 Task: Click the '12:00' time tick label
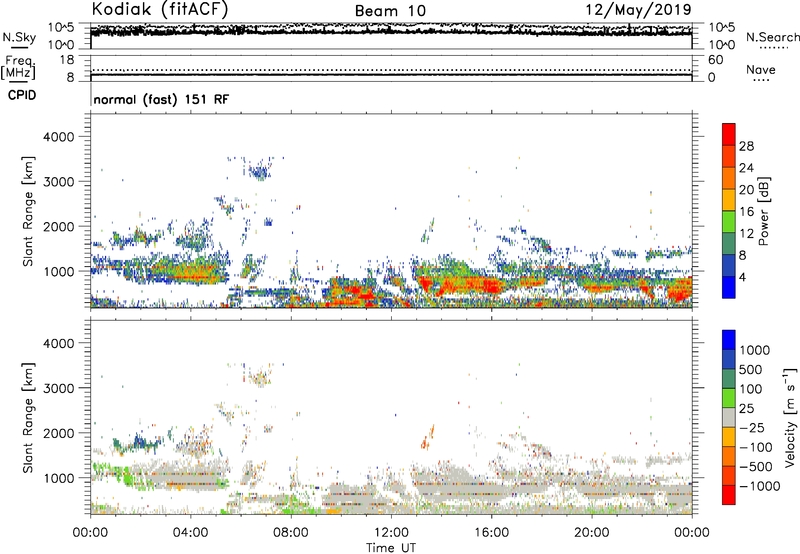point(391,533)
